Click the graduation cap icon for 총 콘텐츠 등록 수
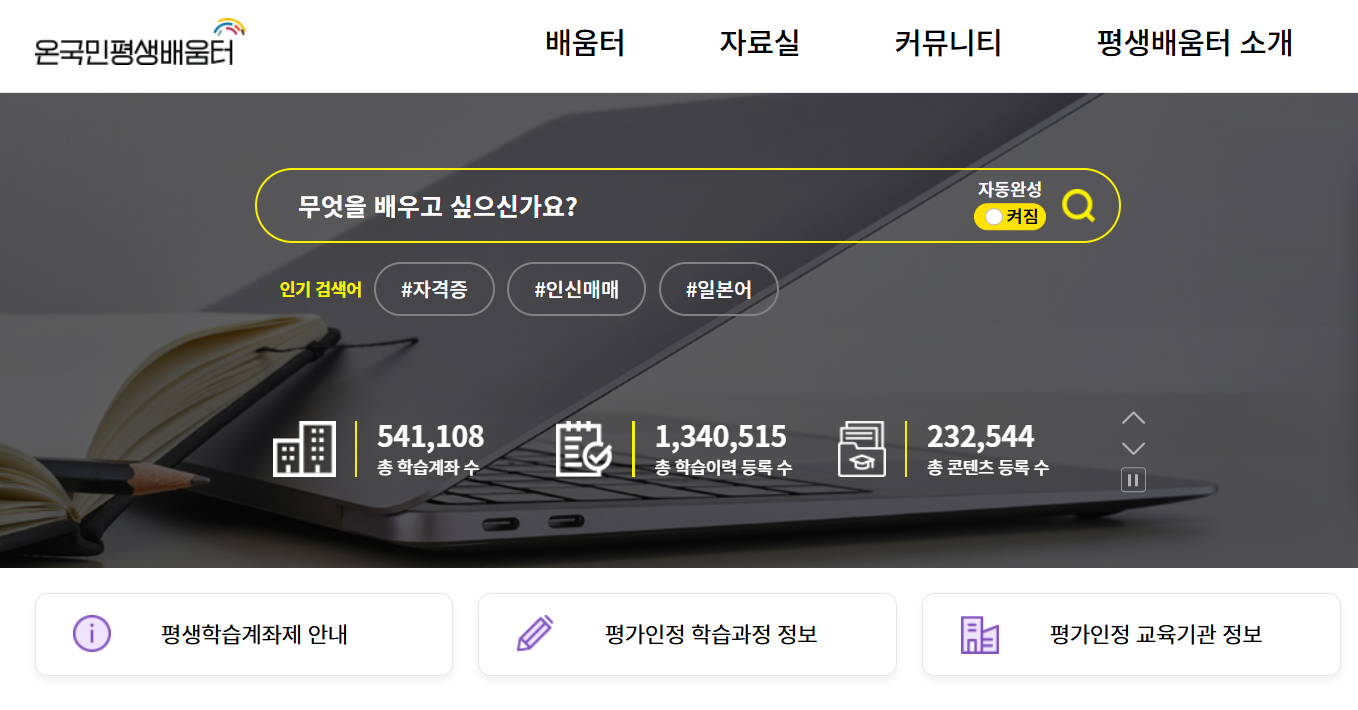The height and width of the screenshot is (710, 1358). pos(861,449)
